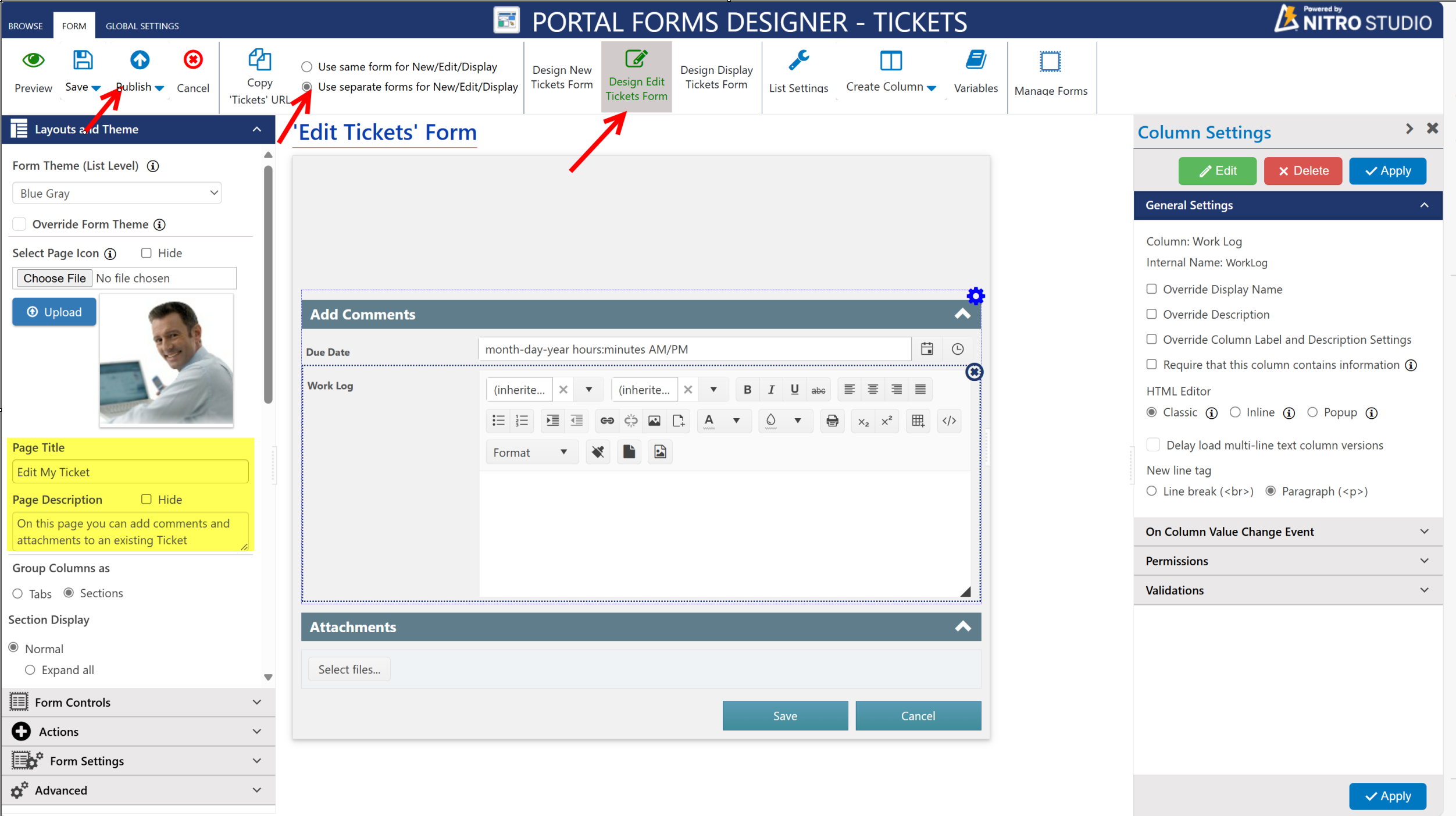This screenshot has width=1456, height=816.
Task: Switch to Design Display Tickets Form tab
Action: [x=715, y=76]
